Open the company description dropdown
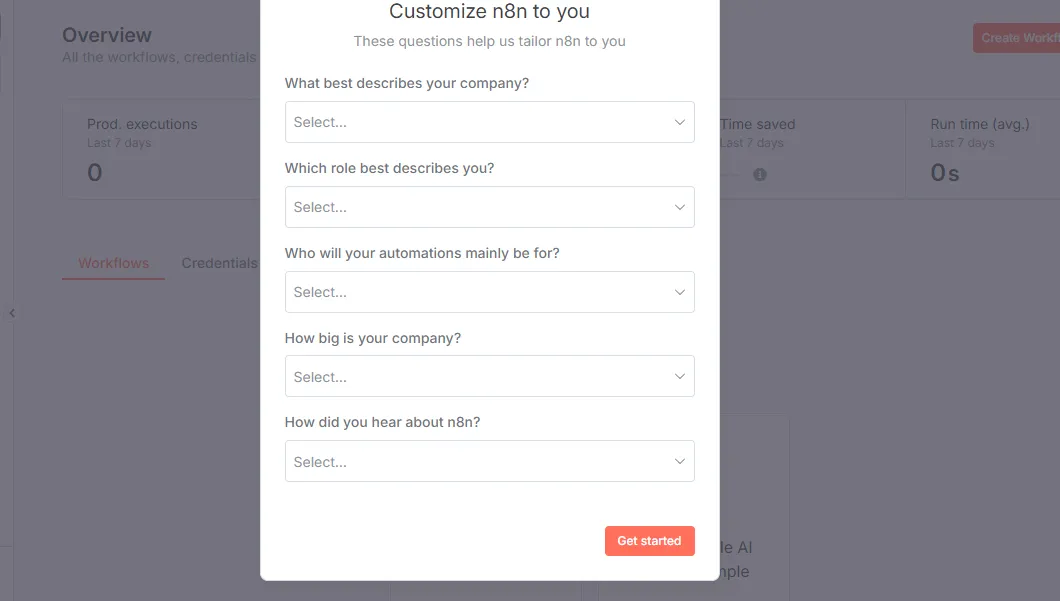The width and height of the screenshot is (1060, 601). coord(489,122)
